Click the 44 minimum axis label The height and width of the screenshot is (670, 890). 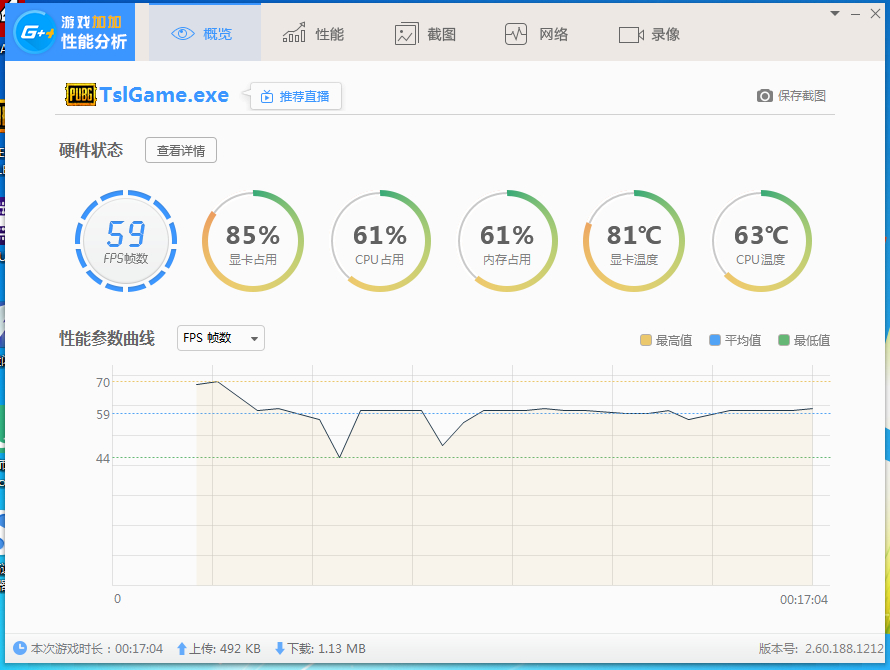(103, 458)
